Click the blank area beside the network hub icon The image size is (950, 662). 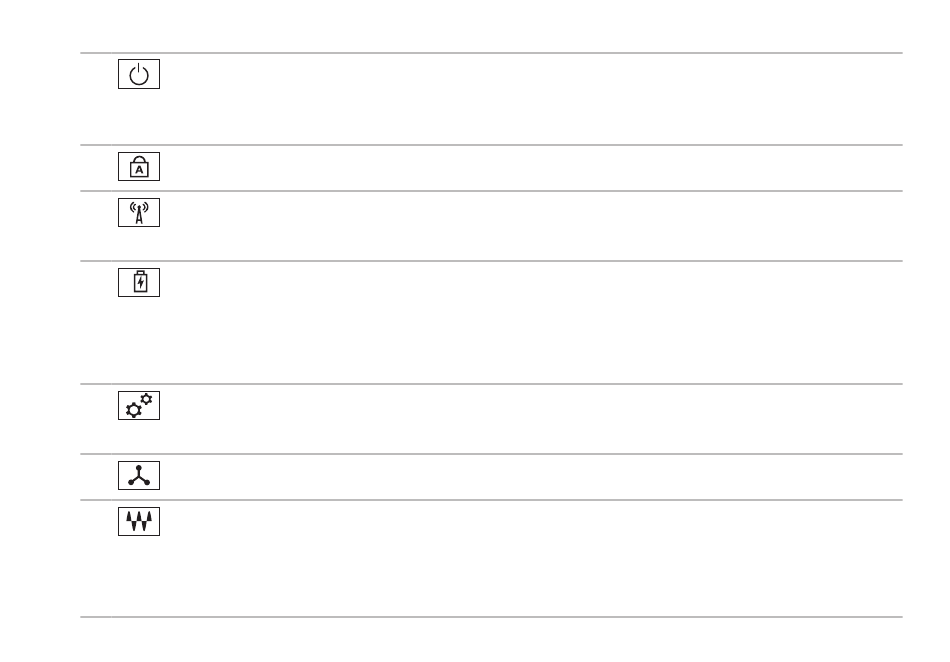click(x=533, y=477)
